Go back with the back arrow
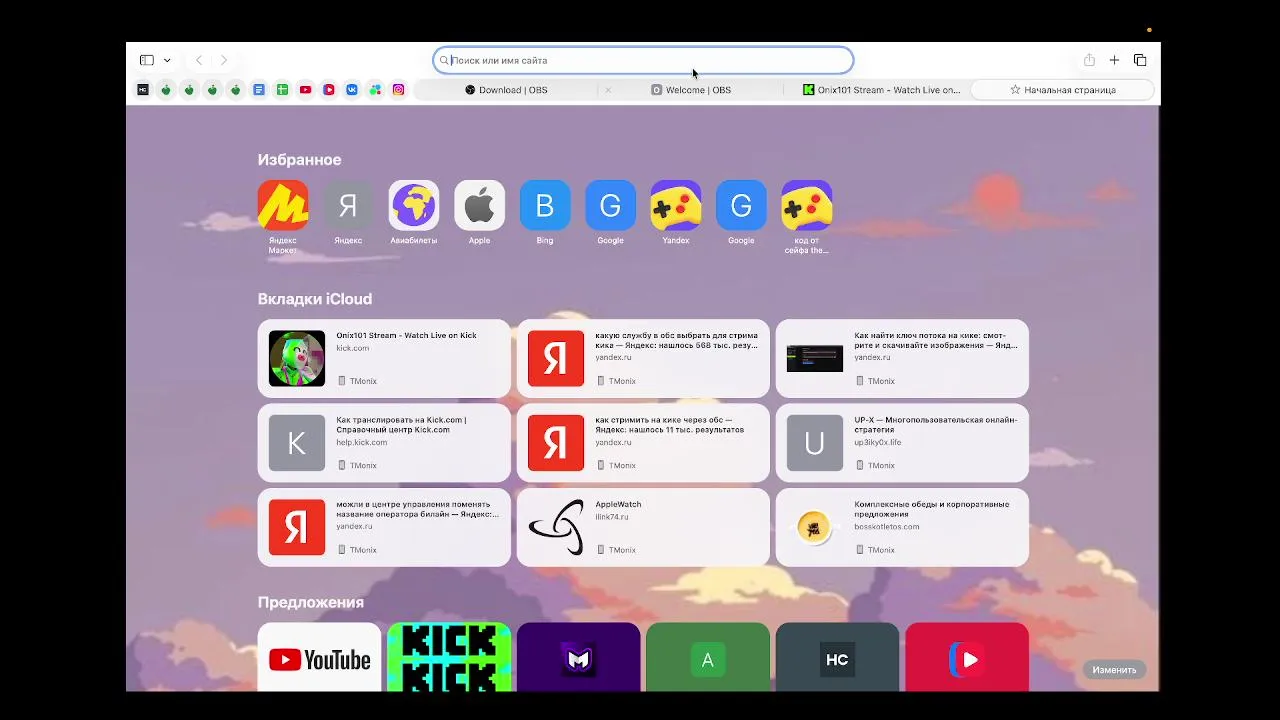 point(199,60)
